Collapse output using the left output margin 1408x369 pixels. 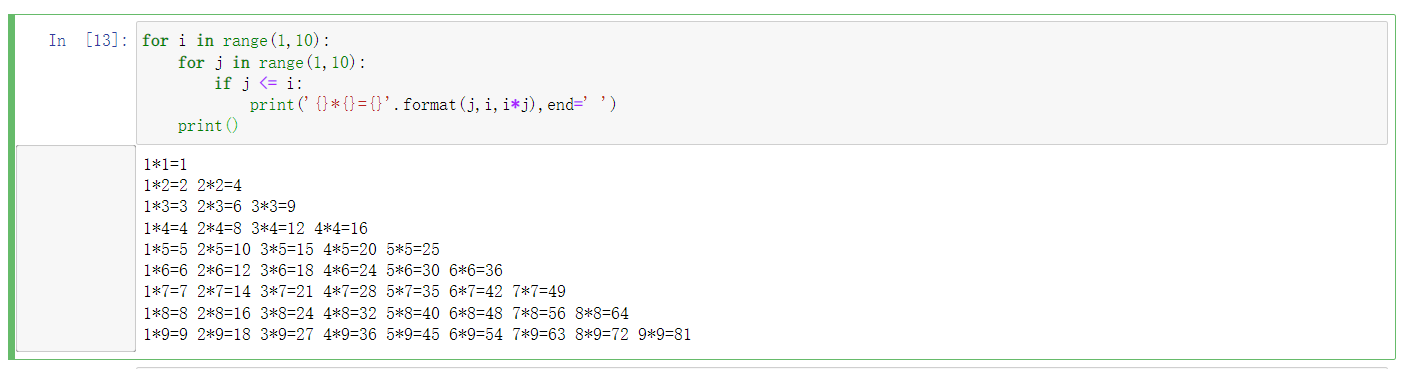76,248
